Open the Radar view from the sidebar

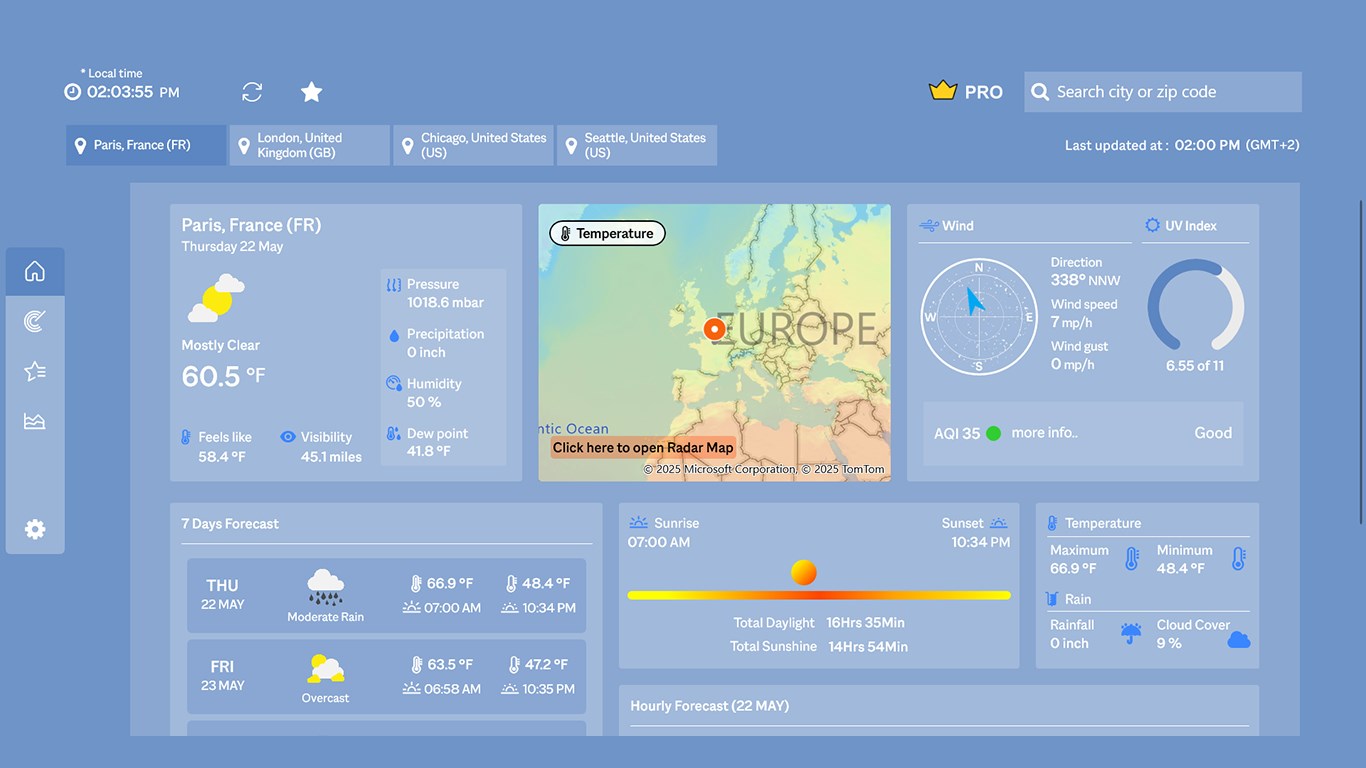point(35,320)
